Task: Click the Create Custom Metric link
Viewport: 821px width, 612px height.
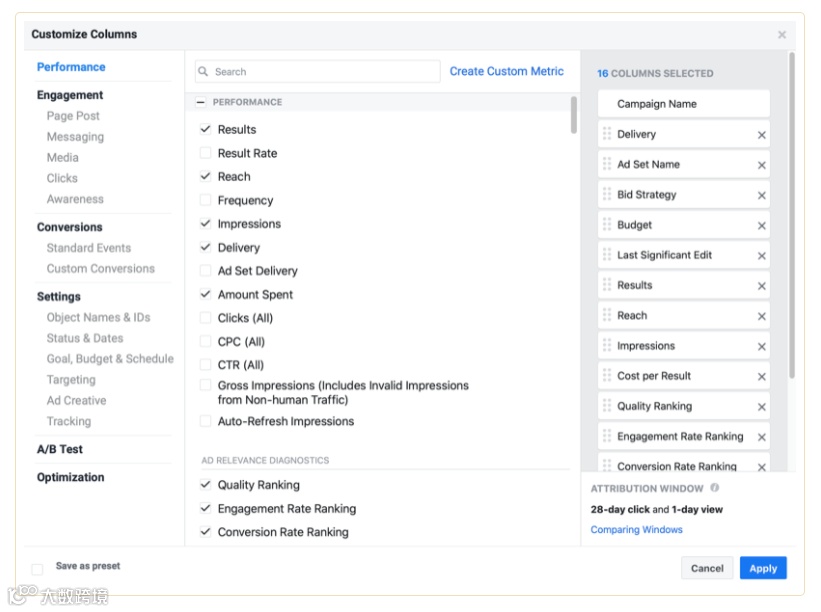Action: click(506, 72)
